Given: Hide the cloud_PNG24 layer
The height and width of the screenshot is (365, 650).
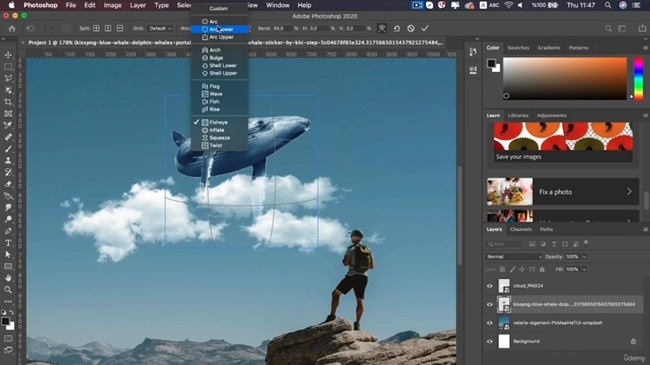Looking at the screenshot, I should pos(490,286).
